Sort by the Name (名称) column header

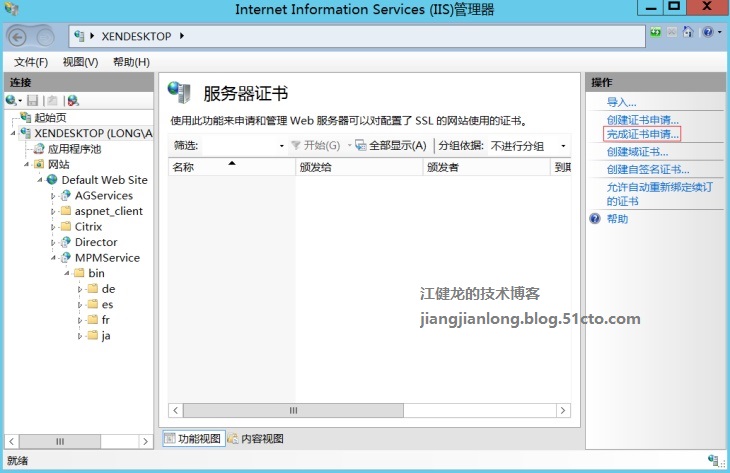tap(231, 167)
